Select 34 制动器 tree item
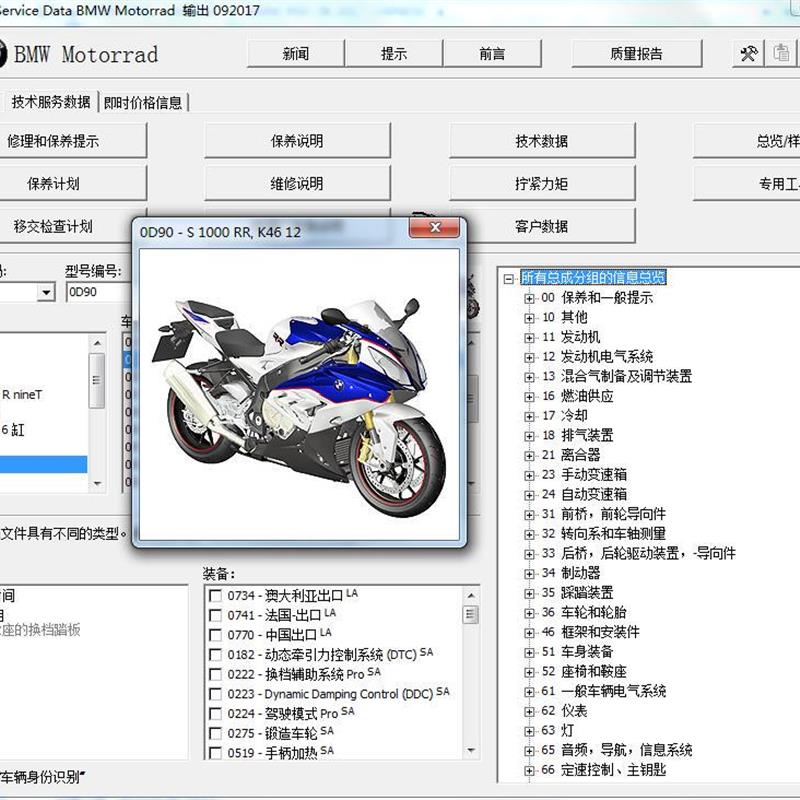The width and height of the screenshot is (800, 800). point(571,573)
